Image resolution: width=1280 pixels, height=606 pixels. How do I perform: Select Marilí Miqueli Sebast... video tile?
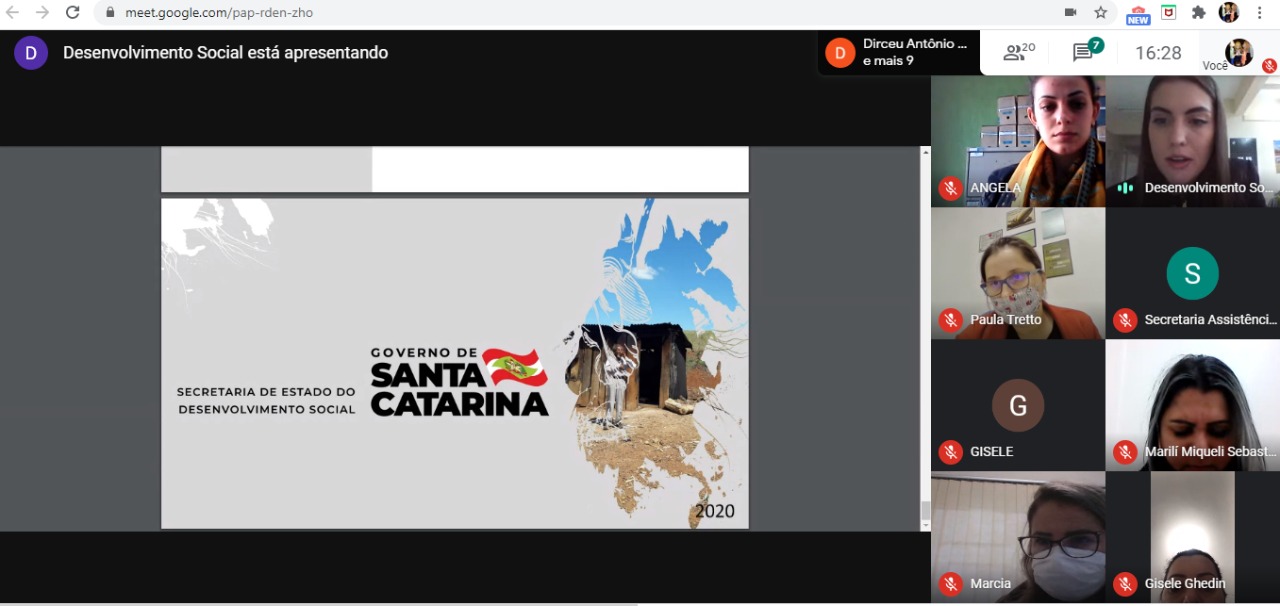[1193, 405]
